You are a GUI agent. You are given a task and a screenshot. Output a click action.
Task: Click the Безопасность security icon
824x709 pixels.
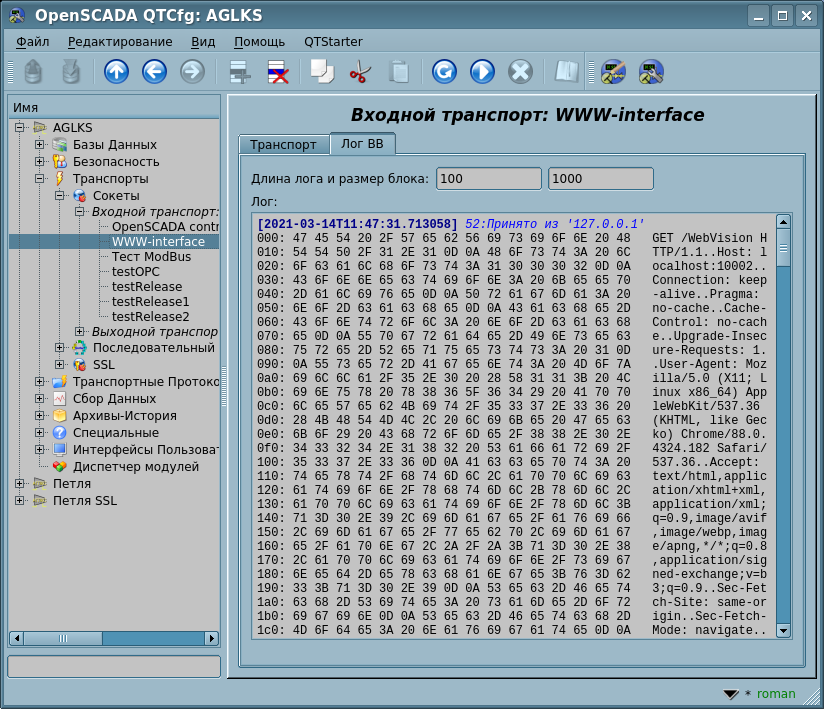coord(60,161)
